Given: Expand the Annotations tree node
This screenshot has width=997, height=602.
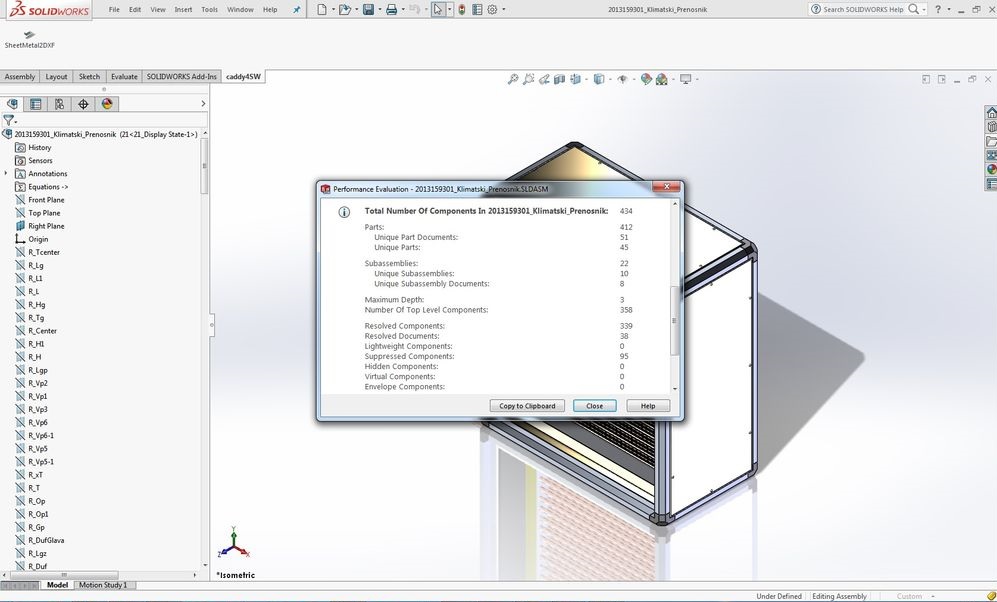Looking at the screenshot, I should [x=6, y=173].
